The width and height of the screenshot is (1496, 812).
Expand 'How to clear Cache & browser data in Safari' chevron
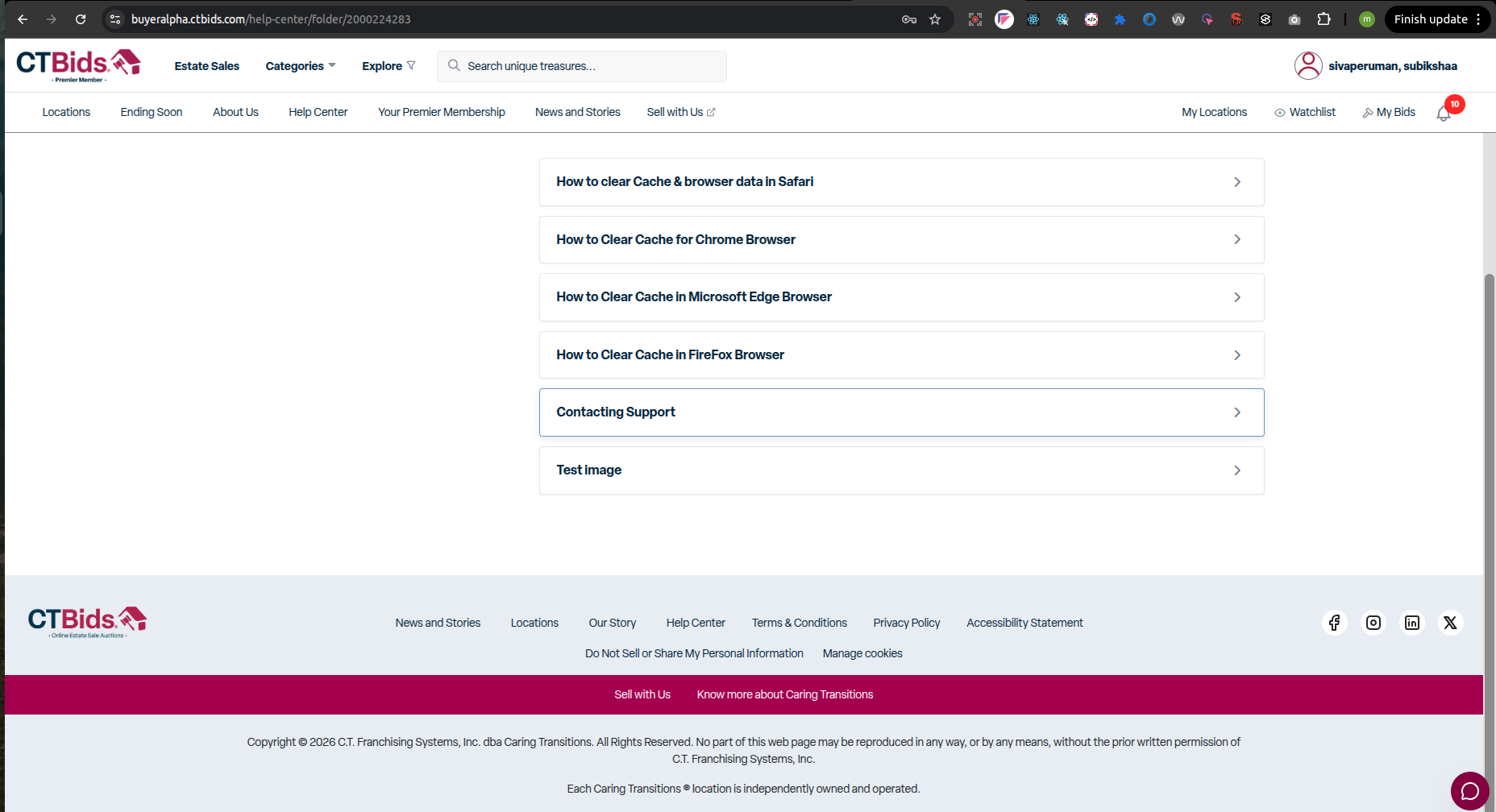click(x=1237, y=182)
